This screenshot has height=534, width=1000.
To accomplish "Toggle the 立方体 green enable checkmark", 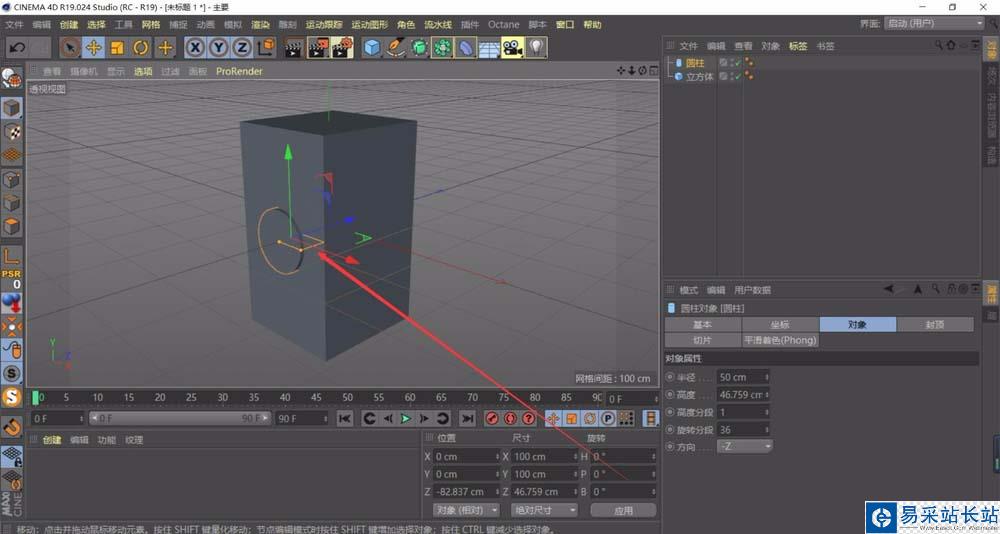I will (737, 76).
